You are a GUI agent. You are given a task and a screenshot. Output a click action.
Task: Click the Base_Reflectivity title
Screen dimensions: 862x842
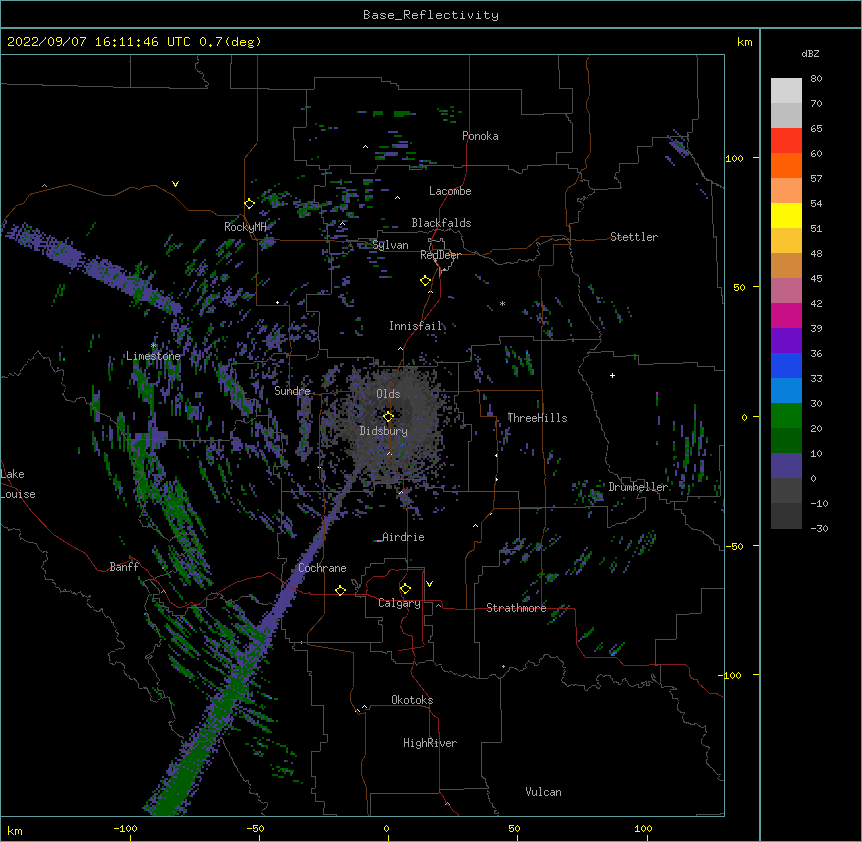pyautogui.click(x=431, y=15)
